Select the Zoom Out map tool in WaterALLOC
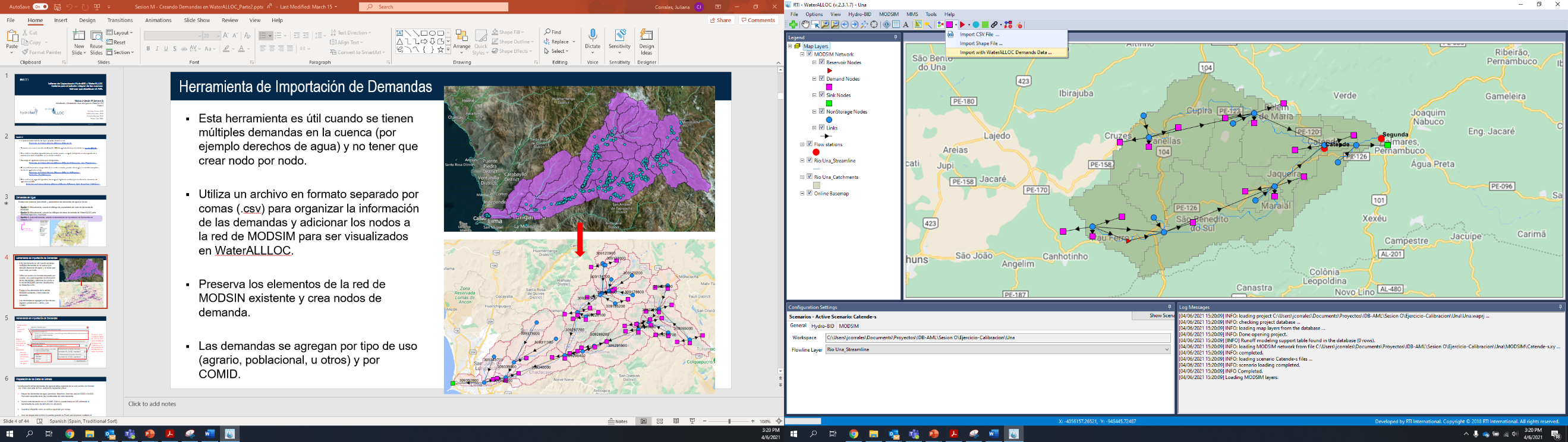 click(x=835, y=24)
